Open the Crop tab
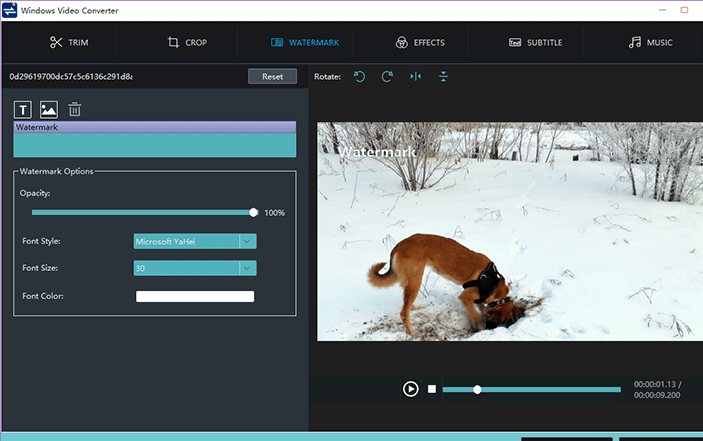Image resolution: width=703 pixels, height=441 pixels. (187, 43)
